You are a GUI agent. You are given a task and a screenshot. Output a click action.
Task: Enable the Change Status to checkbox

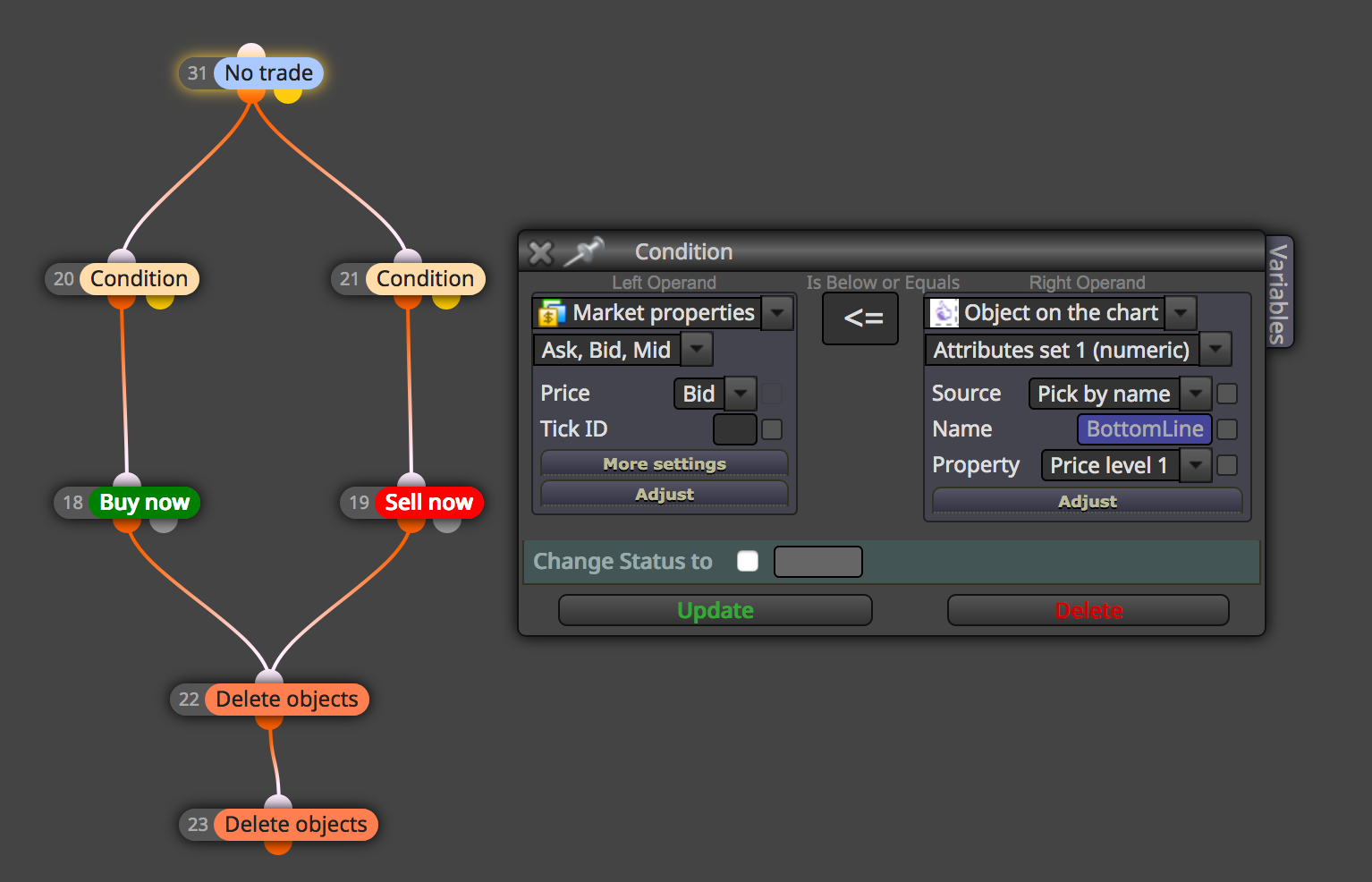pos(748,561)
